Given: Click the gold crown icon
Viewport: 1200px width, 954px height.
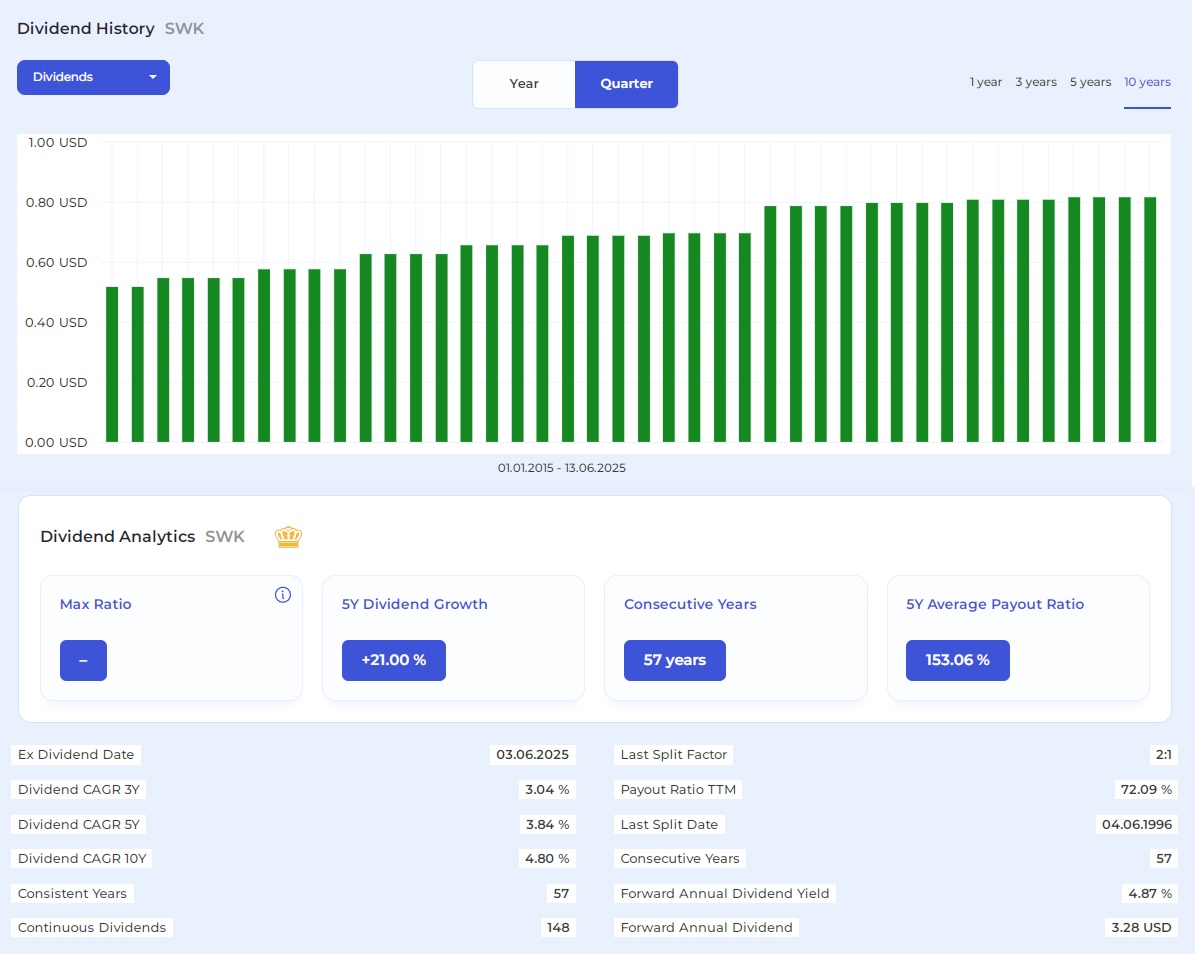Looking at the screenshot, I should point(289,537).
